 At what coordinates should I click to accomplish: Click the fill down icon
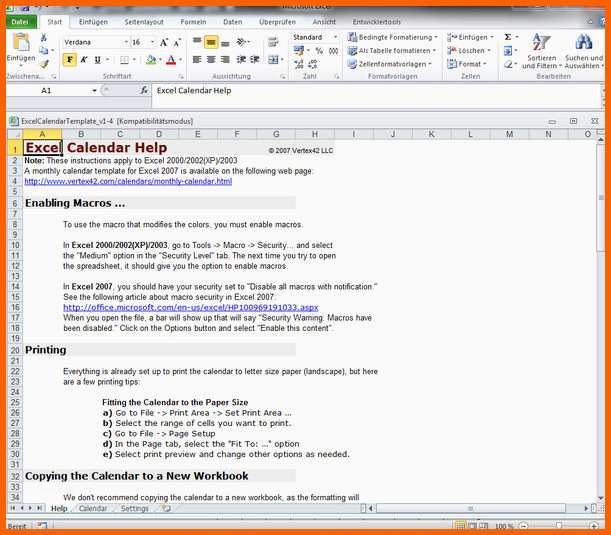(x=508, y=51)
